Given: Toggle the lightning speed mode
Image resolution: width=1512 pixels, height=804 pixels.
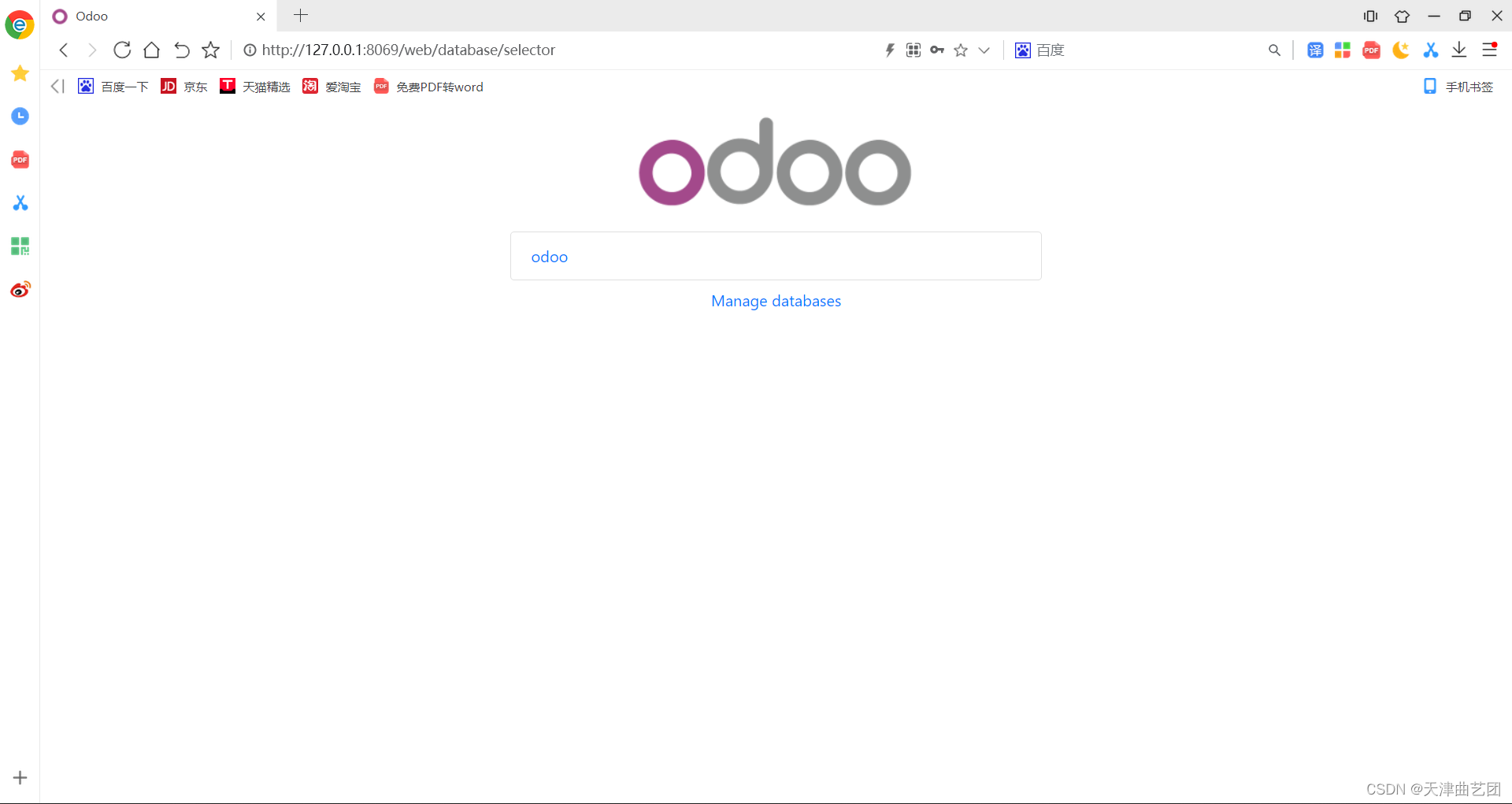Looking at the screenshot, I should (889, 50).
